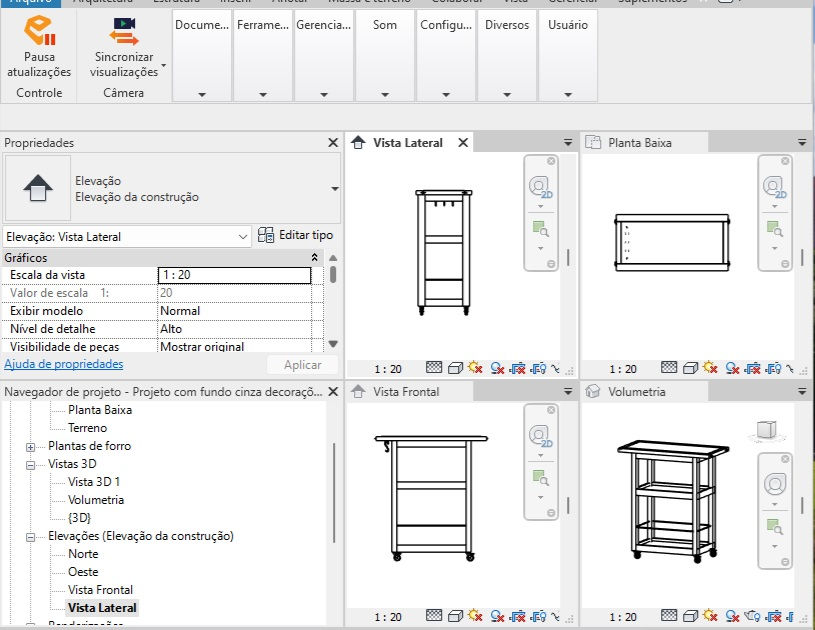This screenshot has height=630, width=815.
Task: Open Editar tipo for the elevation
Action: pos(295,235)
